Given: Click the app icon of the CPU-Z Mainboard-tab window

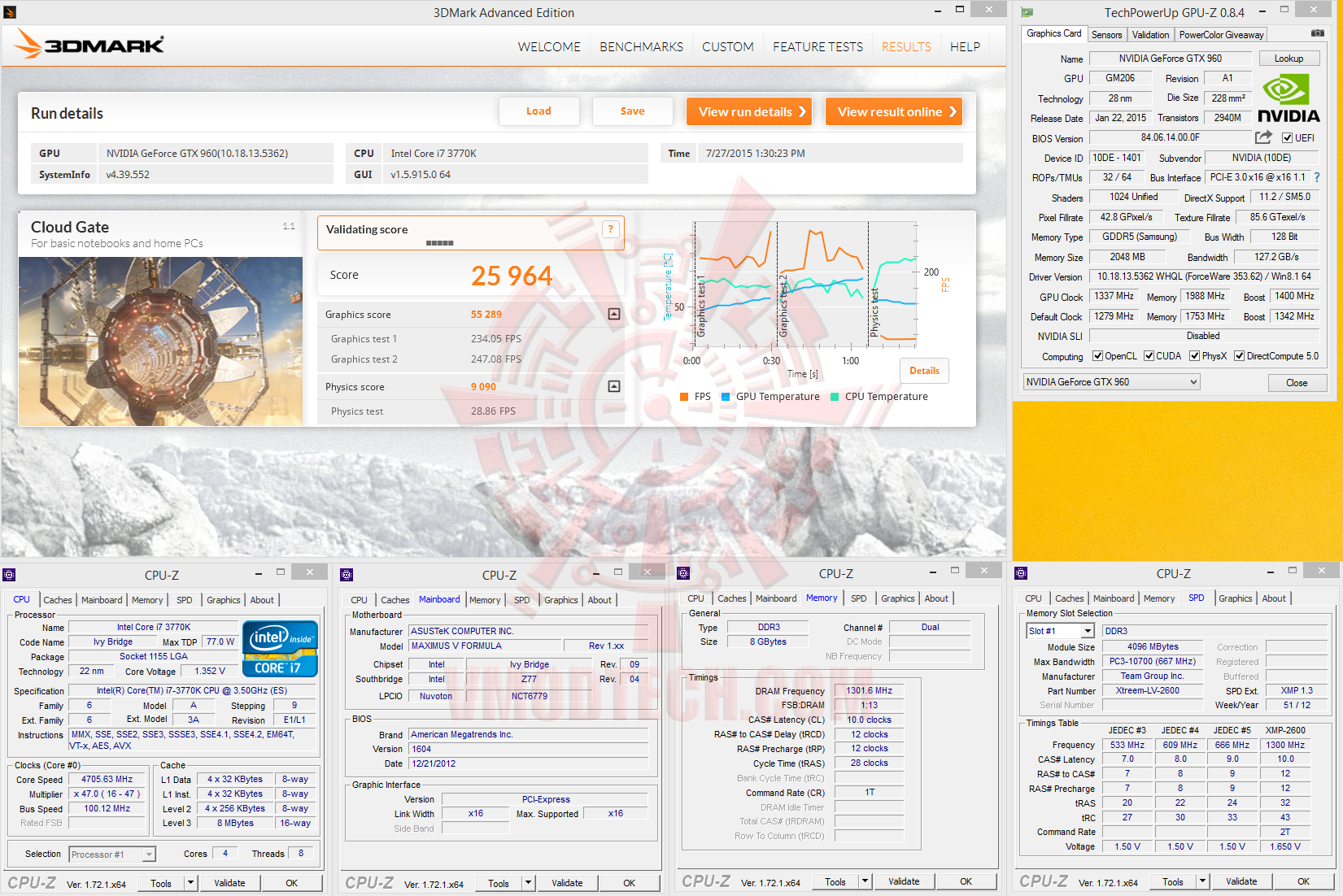Looking at the screenshot, I should [347, 574].
